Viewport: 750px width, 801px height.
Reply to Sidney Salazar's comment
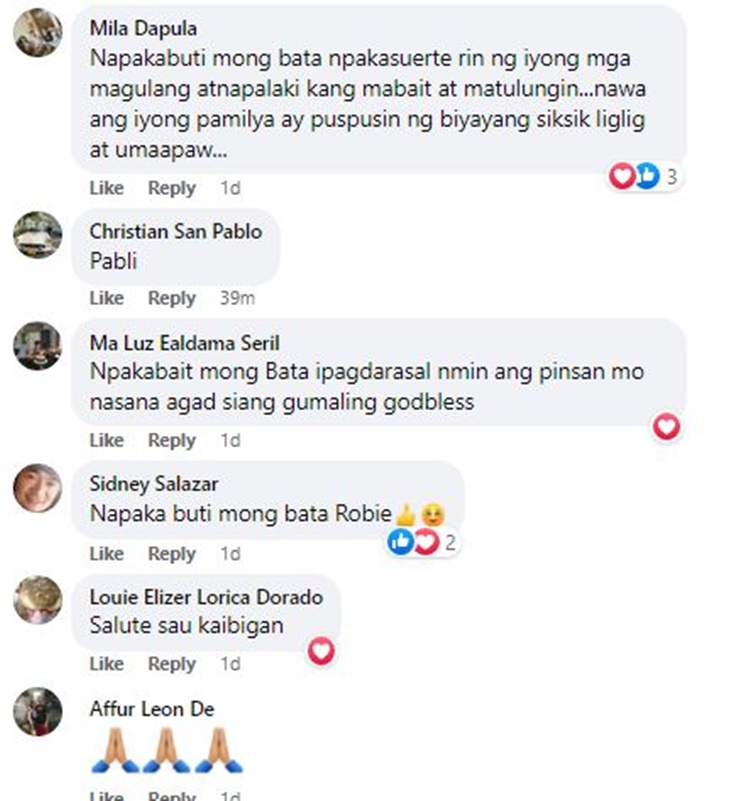tap(172, 554)
